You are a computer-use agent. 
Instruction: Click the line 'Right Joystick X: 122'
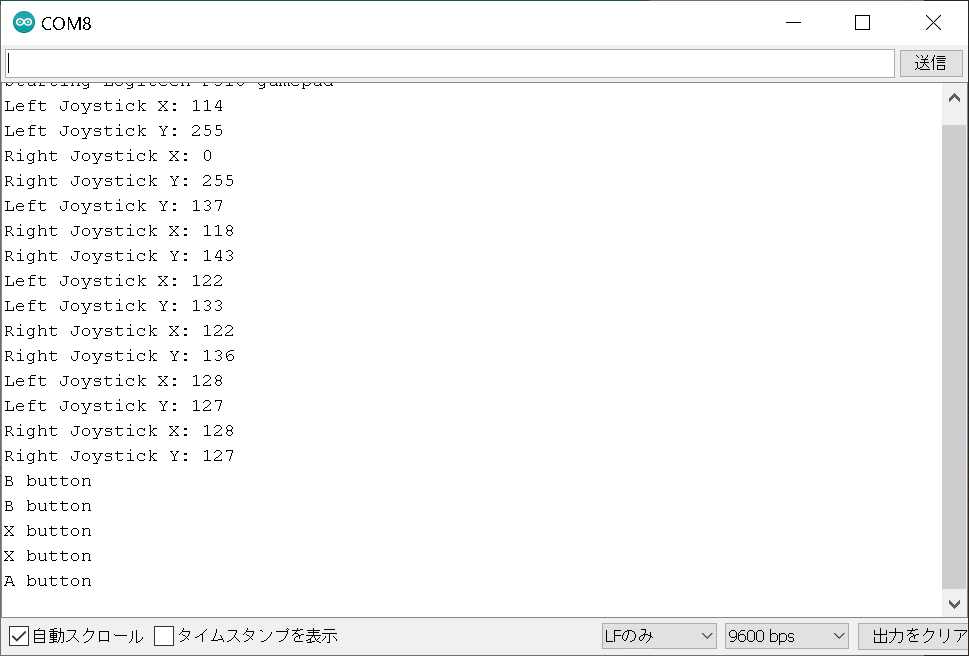click(119, 331)
